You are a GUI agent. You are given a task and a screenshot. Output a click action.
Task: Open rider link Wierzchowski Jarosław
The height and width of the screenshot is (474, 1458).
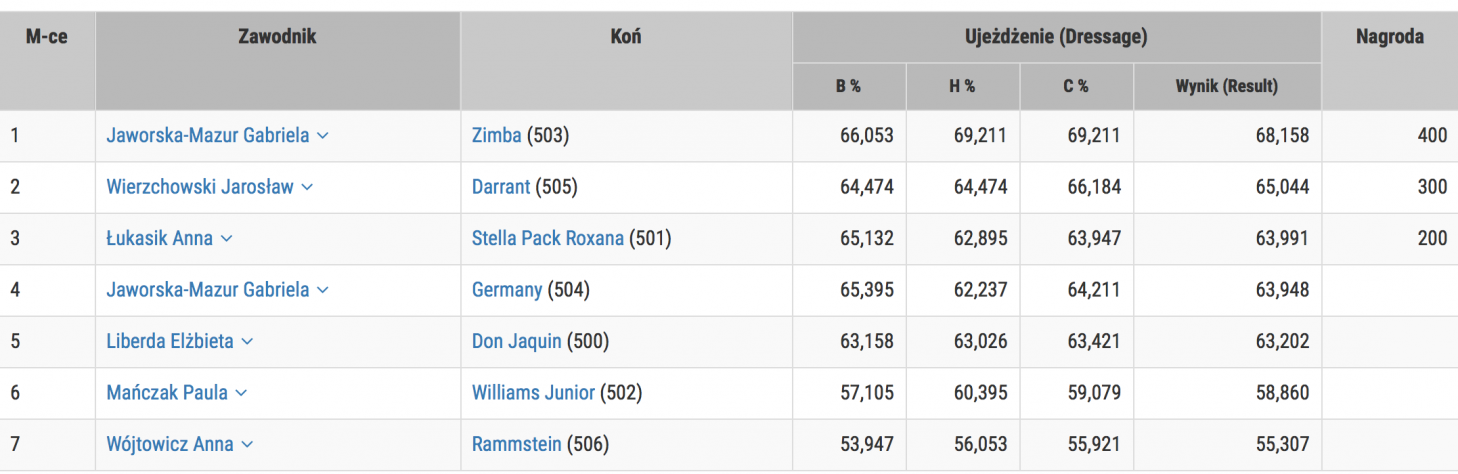200,187
